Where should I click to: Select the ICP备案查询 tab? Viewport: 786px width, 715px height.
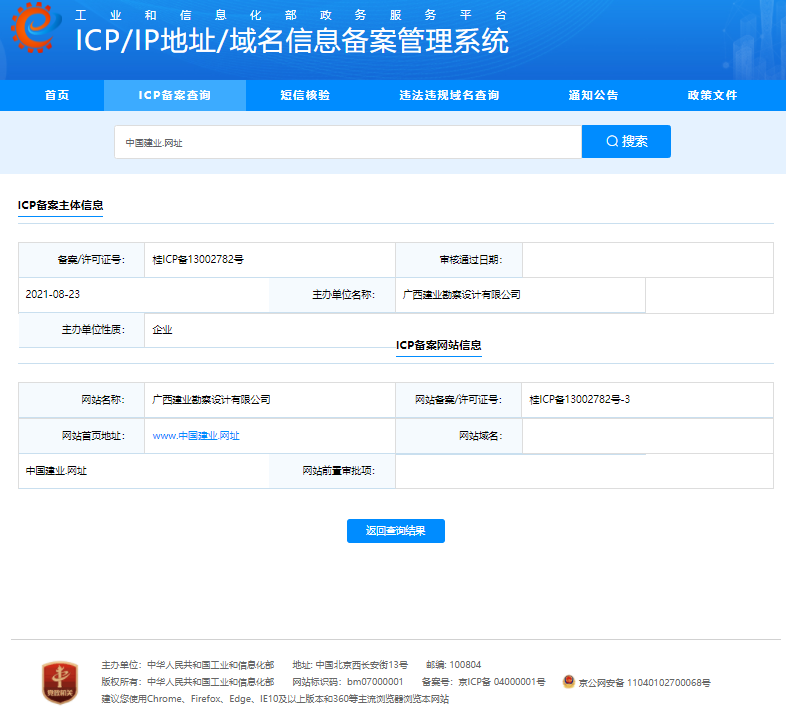click(174, 95)
